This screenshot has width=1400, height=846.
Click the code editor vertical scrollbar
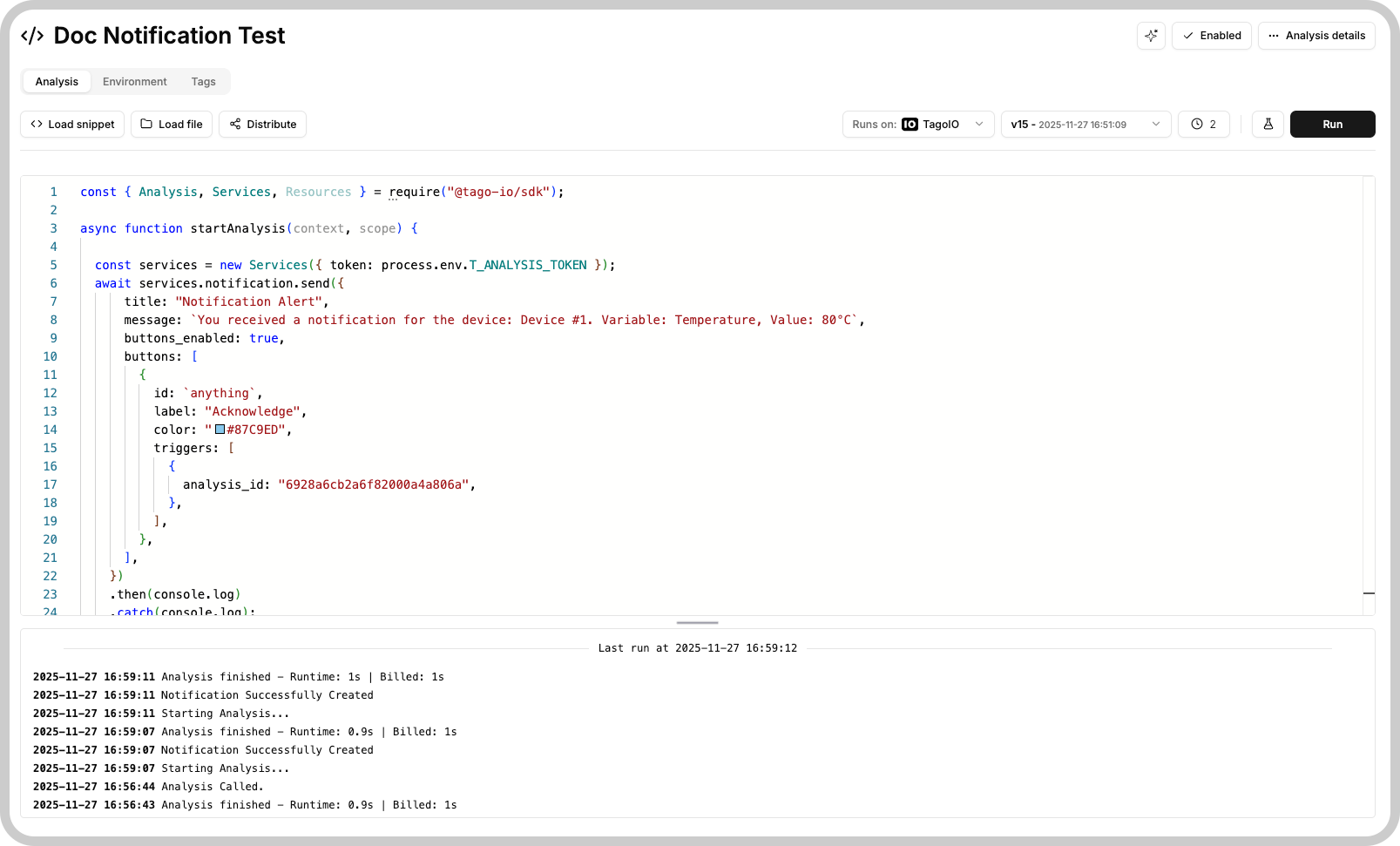pos(1369,396)
